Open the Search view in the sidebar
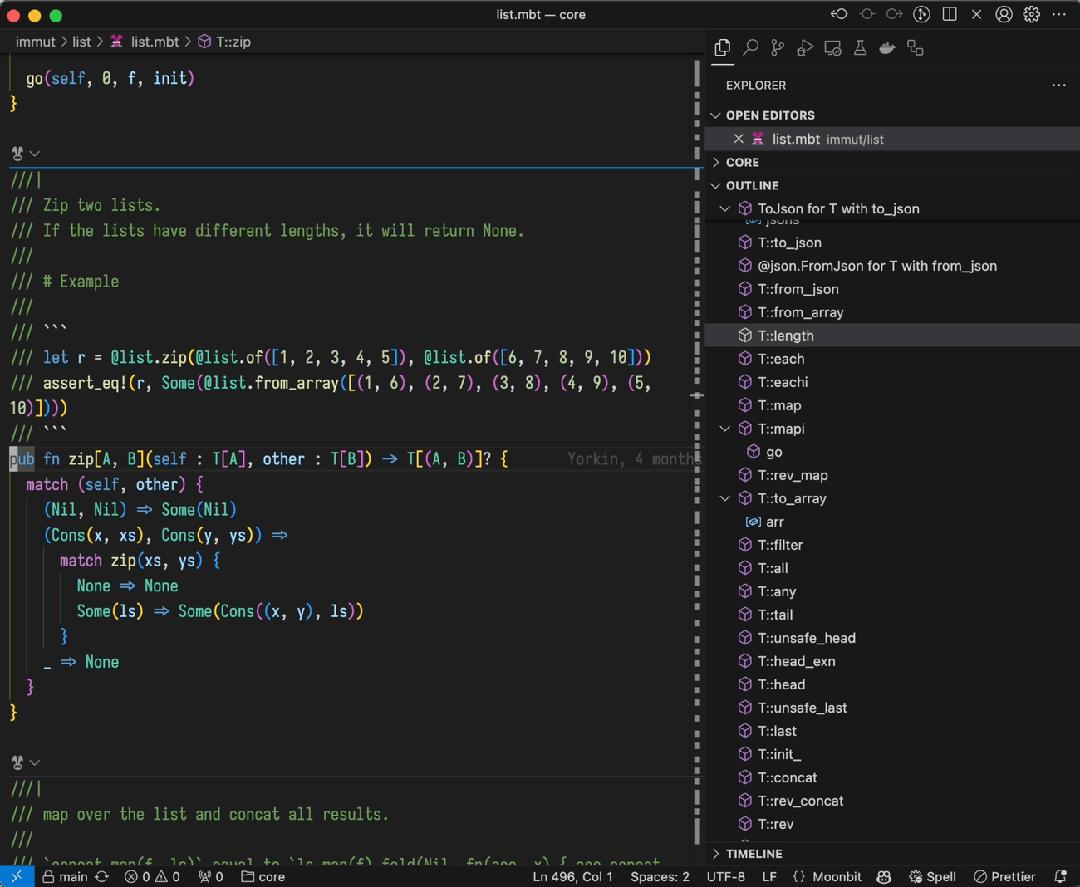Image resolution: width=1080 pixels, height=887 pixels. (x=750, y=48)
